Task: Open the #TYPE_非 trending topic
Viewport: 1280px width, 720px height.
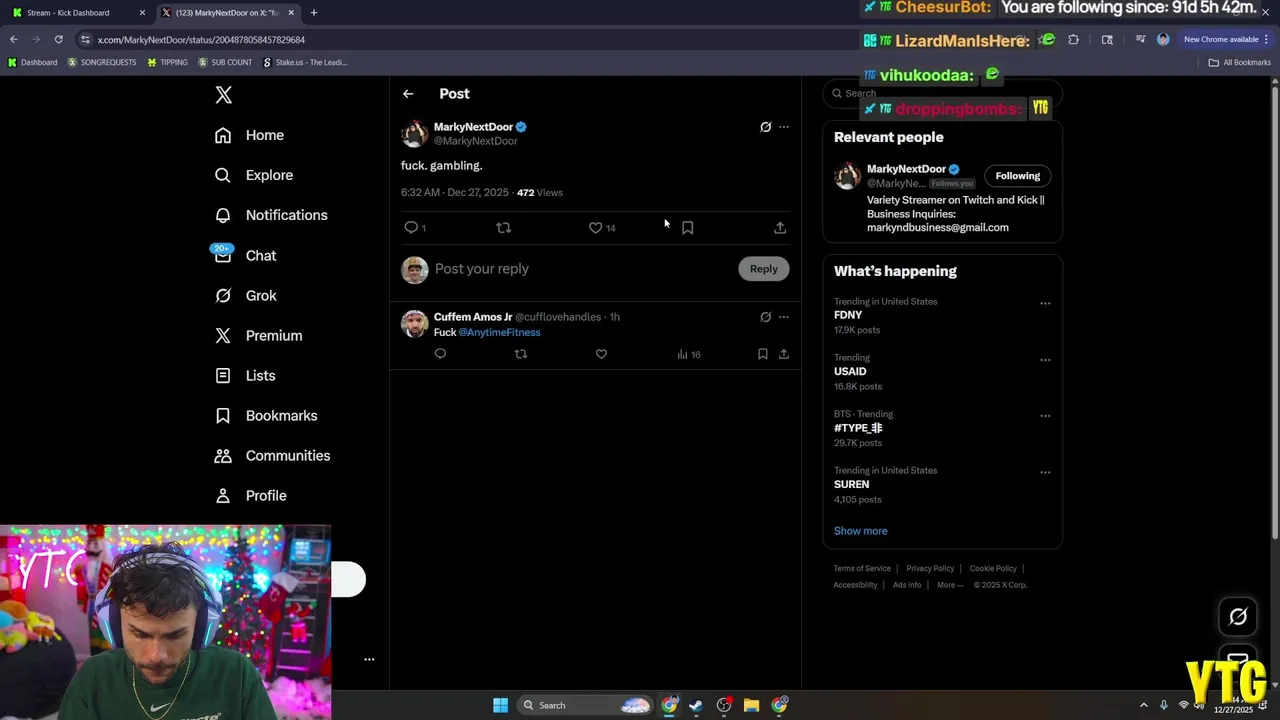Action: [858, 428]
